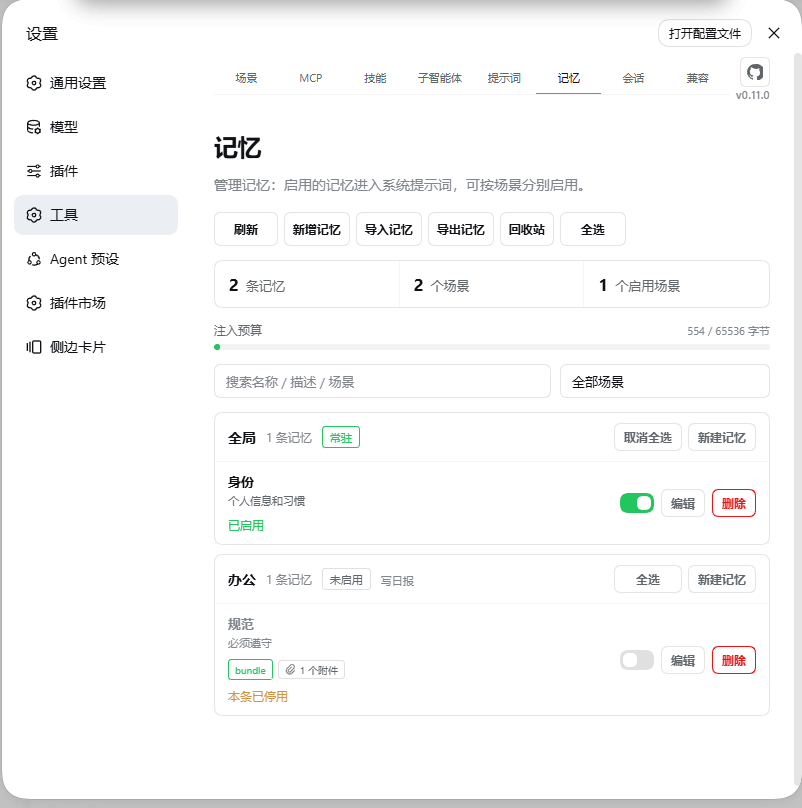The image size is (802, 808).
Task: Switch to the 提示词 tab
Action: (504, 78)
